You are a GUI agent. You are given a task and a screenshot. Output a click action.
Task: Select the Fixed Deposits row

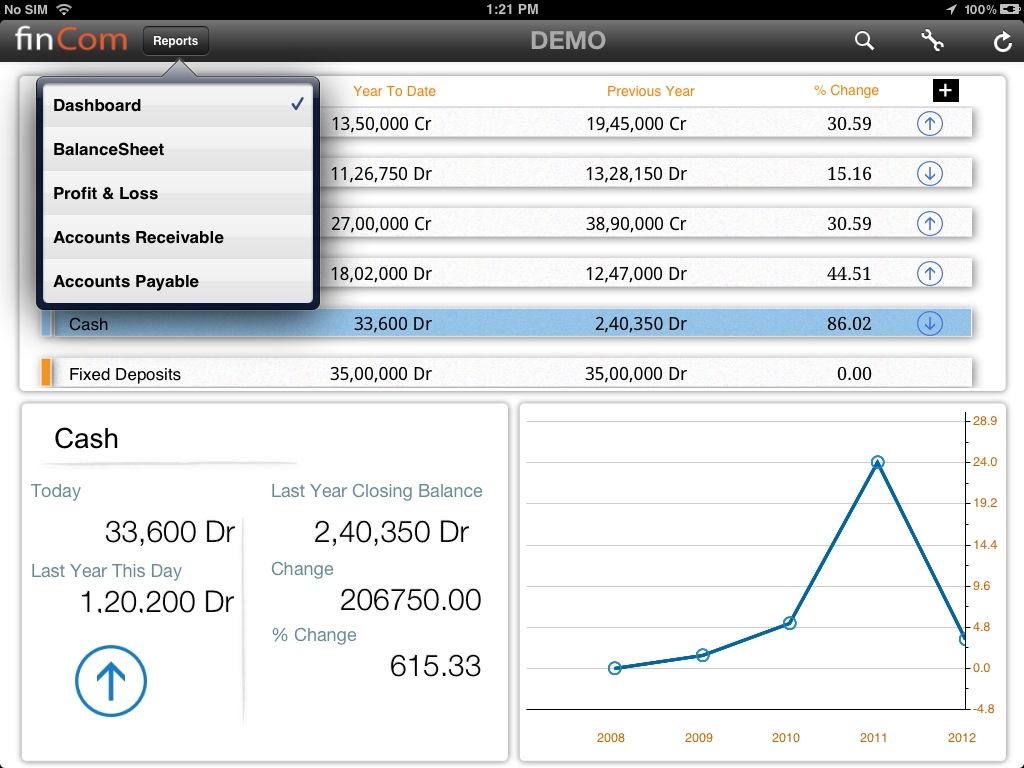coord(500,374)
